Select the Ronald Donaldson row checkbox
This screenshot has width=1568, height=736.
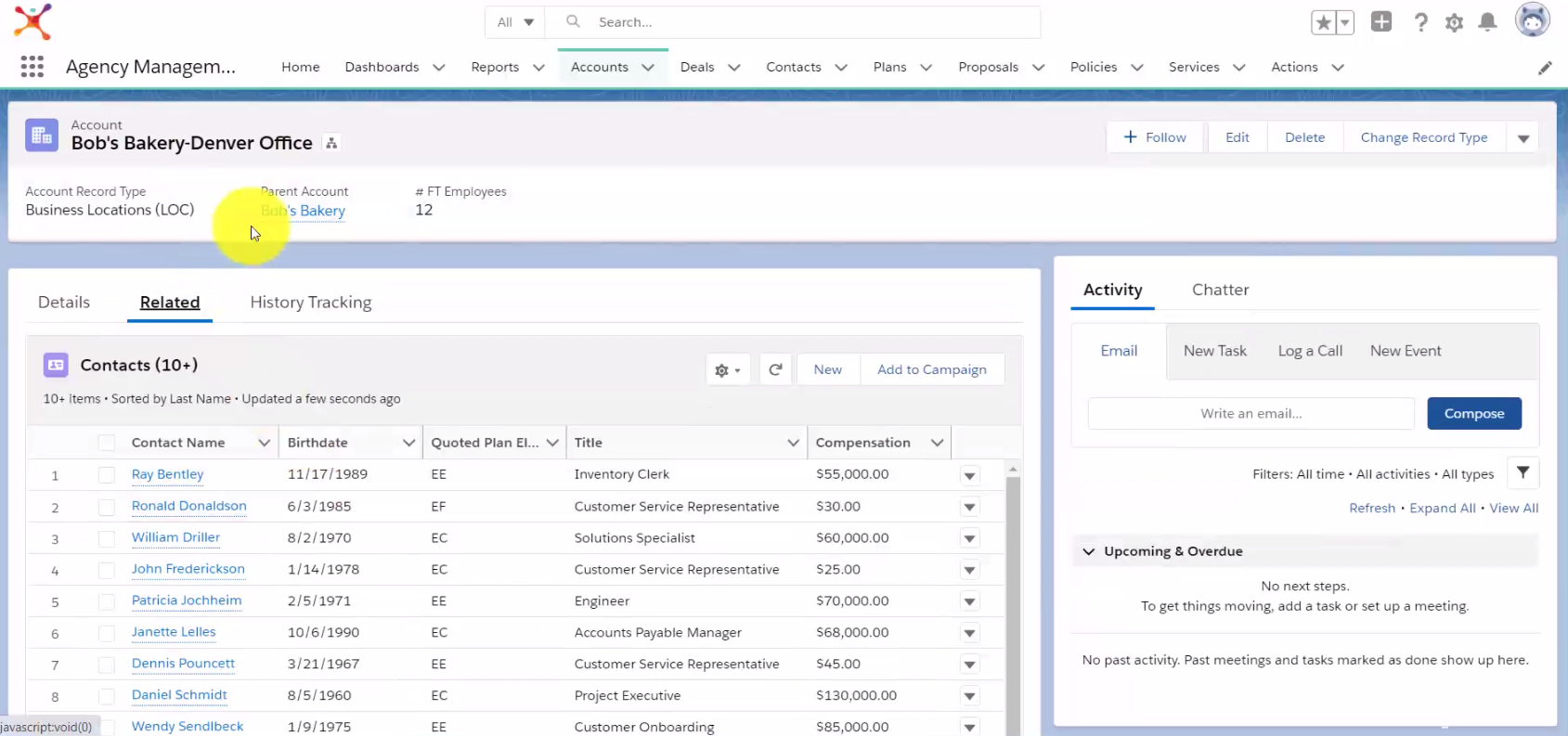click(107, 507)
